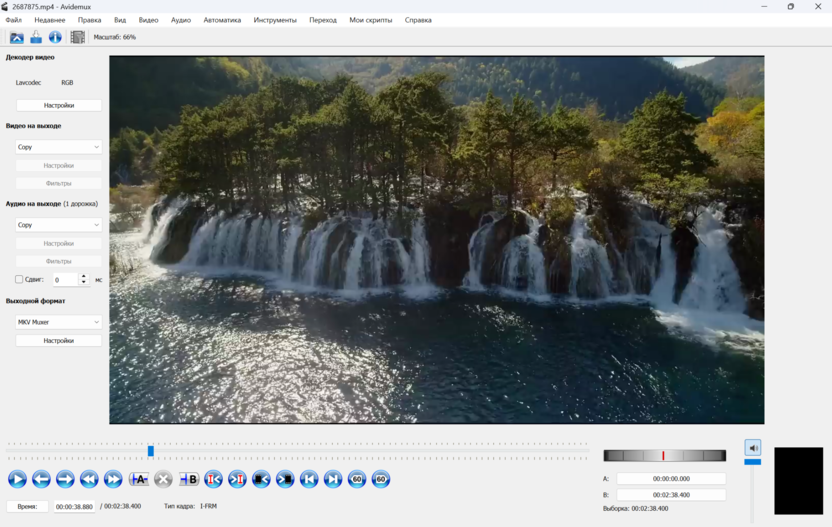Click the Open Video toolbar icon

(17, 37)
